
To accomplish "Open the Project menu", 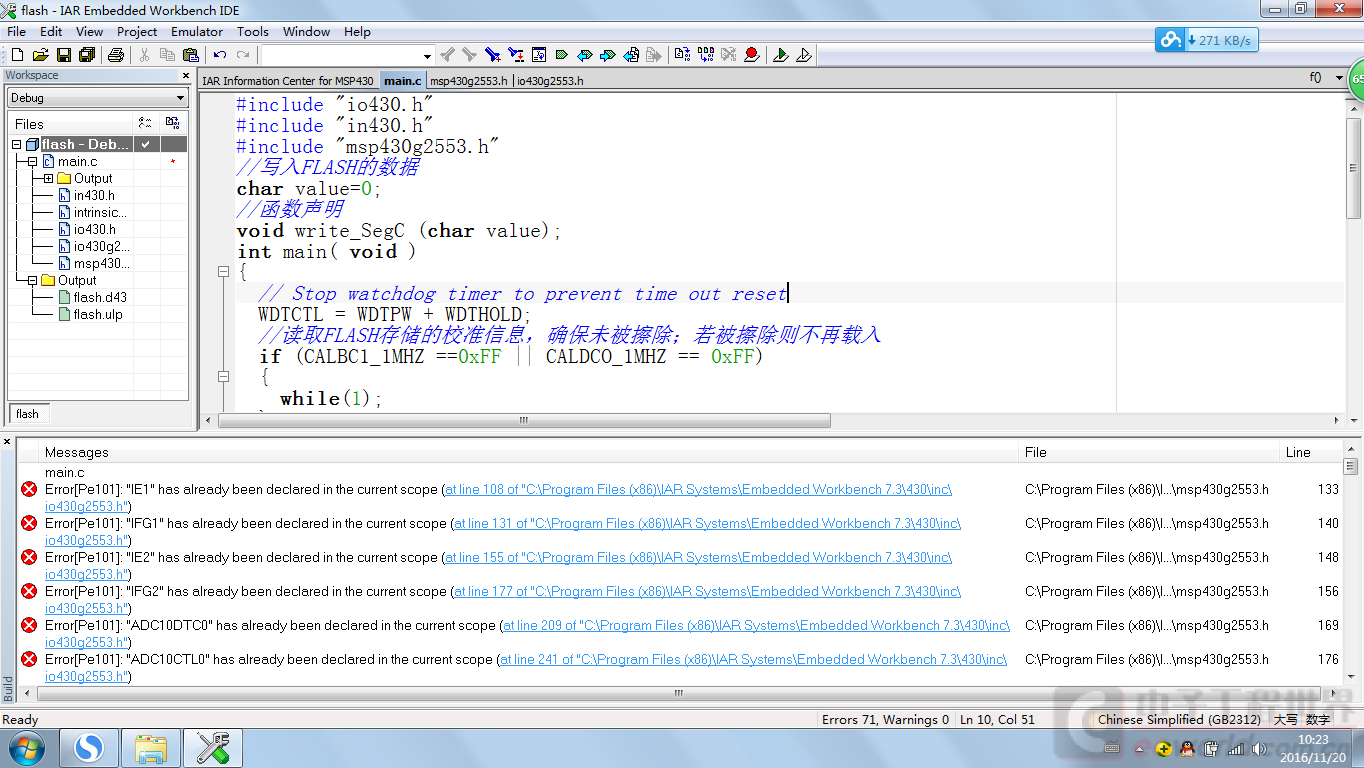I will [137, 31].
